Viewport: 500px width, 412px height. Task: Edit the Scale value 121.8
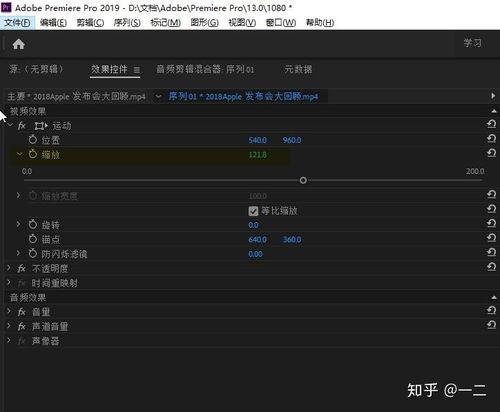[257, 155]
